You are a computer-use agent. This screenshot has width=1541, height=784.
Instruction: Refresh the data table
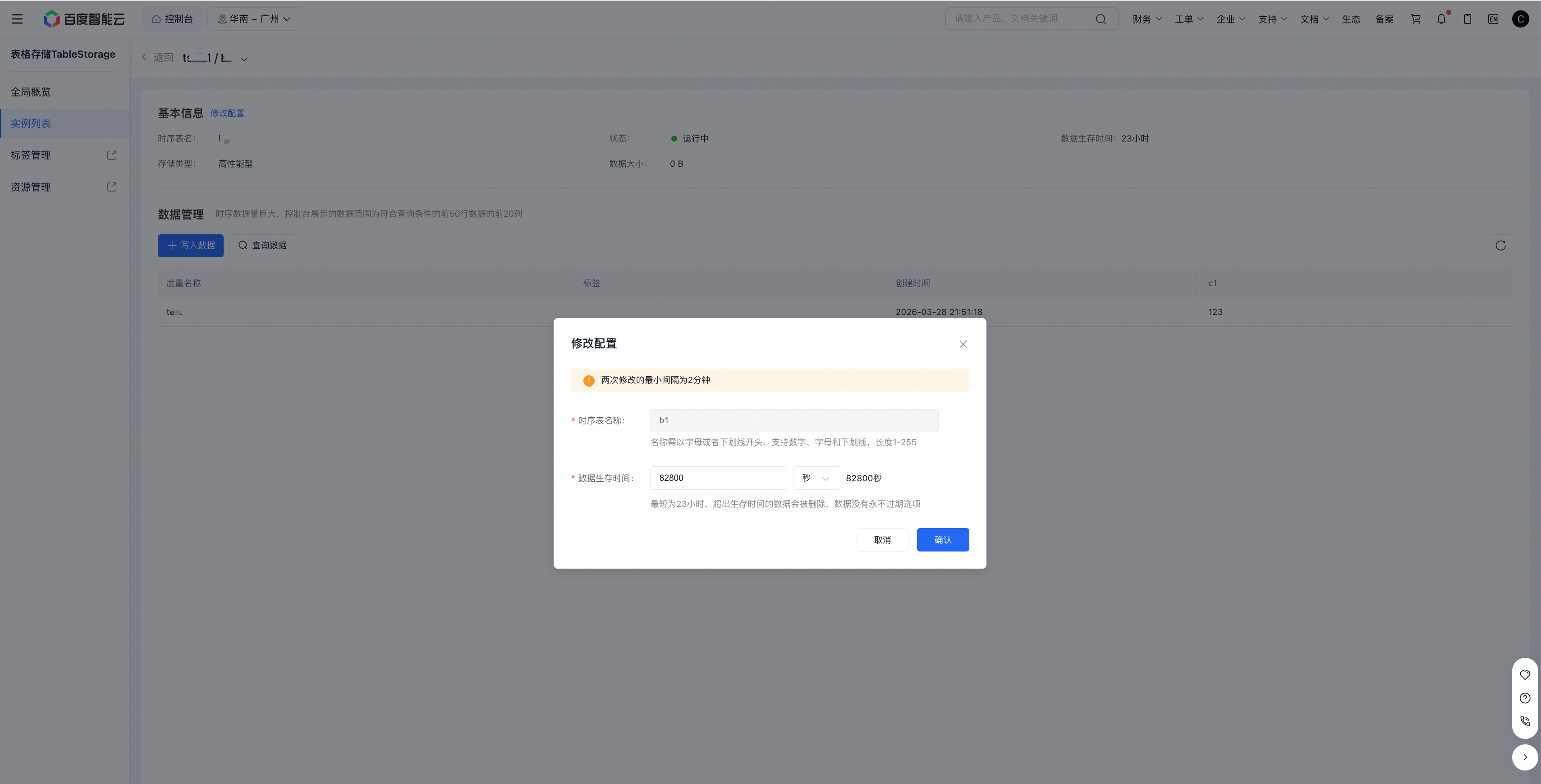pyautogui.click(x=1500, y=246)
